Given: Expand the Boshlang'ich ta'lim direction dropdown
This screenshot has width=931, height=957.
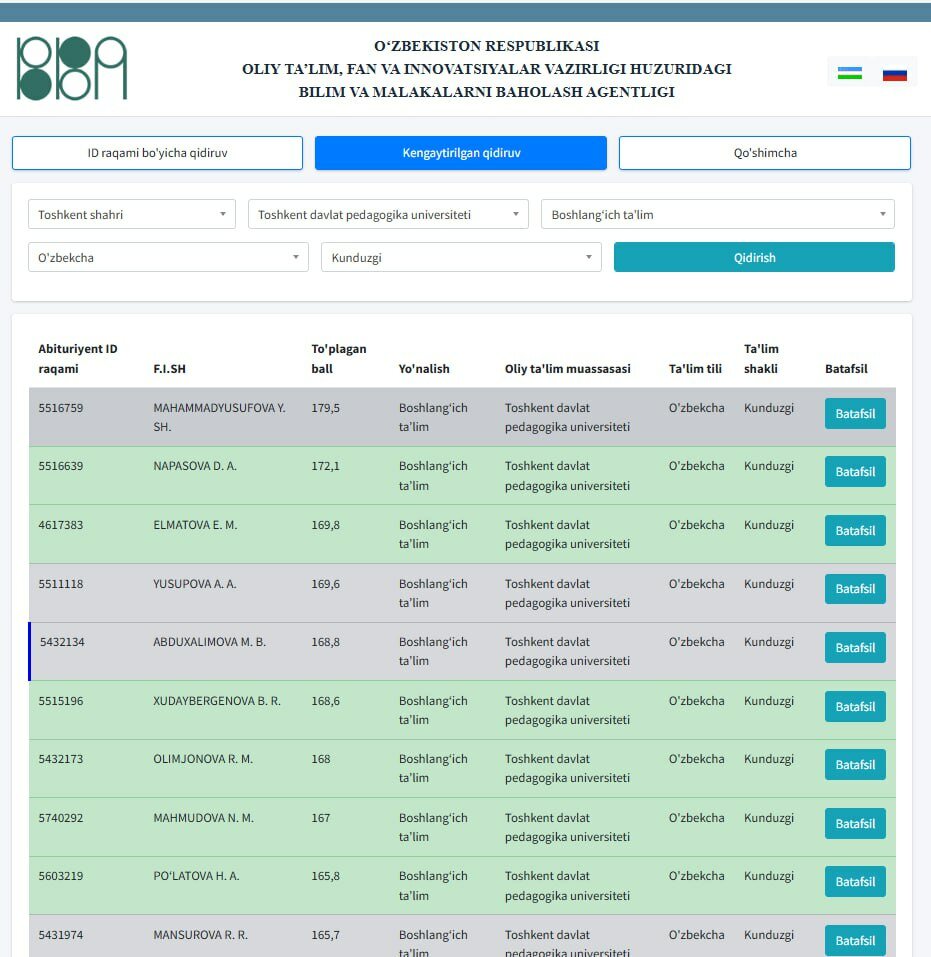Looking at the screenshot, I should pos(717,214).
